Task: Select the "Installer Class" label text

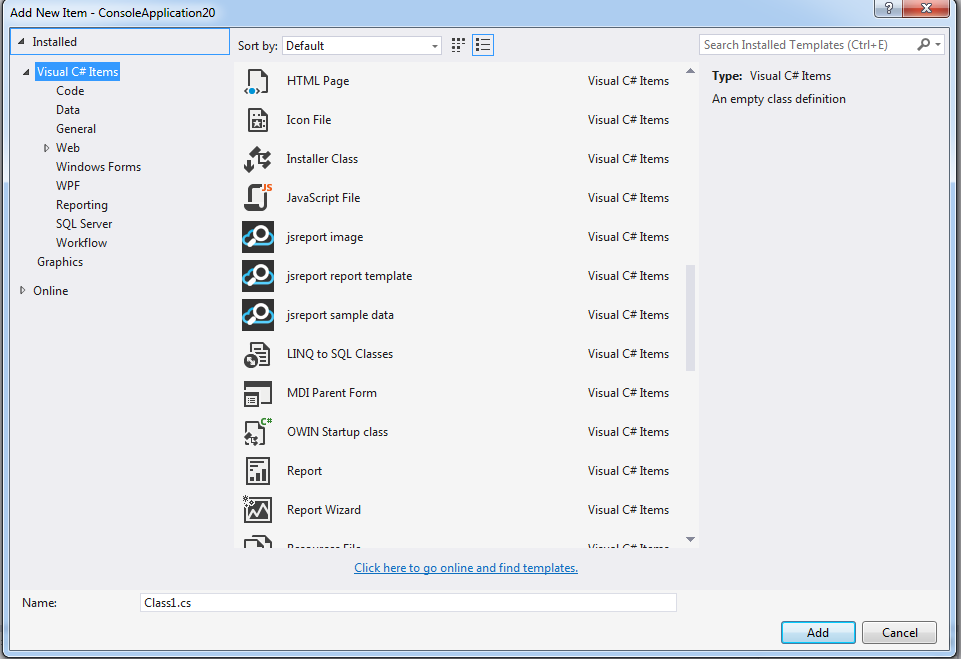Action: pyautogui.click(x=322, y=159)
